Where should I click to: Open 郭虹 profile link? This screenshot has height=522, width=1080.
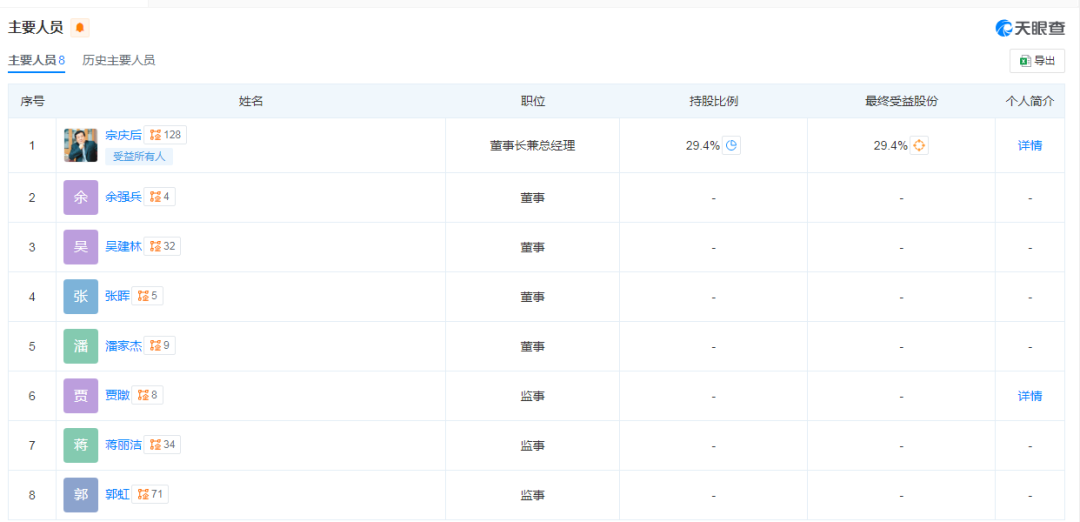[117, 494]
